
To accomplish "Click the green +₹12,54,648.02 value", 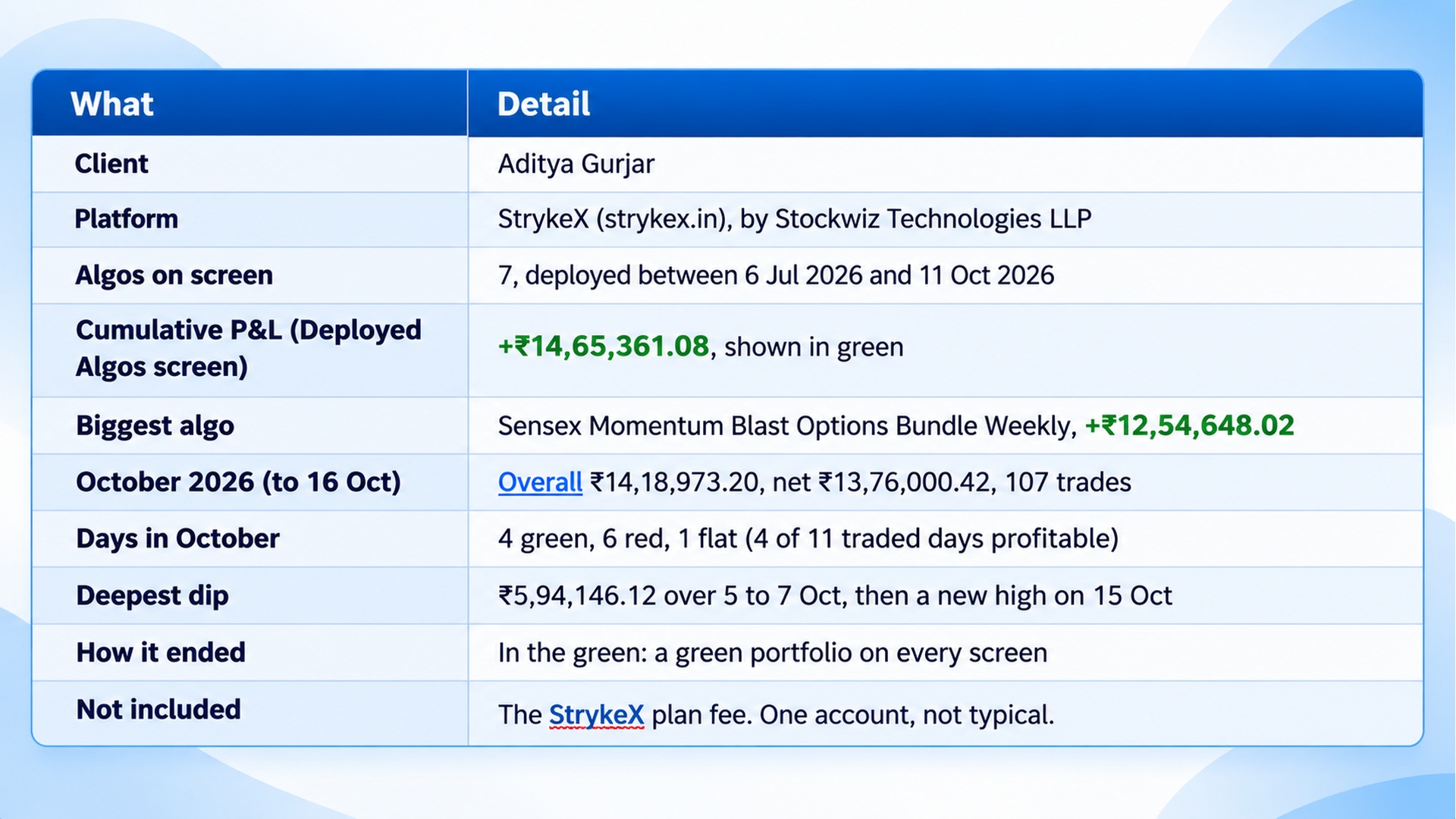I will [x=1190, y=425].
